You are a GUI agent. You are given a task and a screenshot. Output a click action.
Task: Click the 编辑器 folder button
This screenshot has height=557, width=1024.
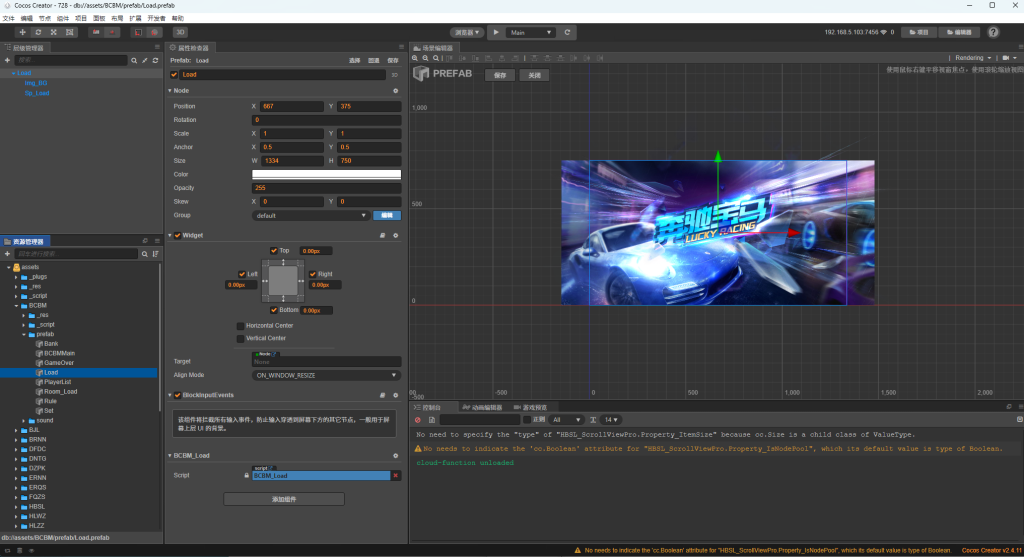point(959,32)
